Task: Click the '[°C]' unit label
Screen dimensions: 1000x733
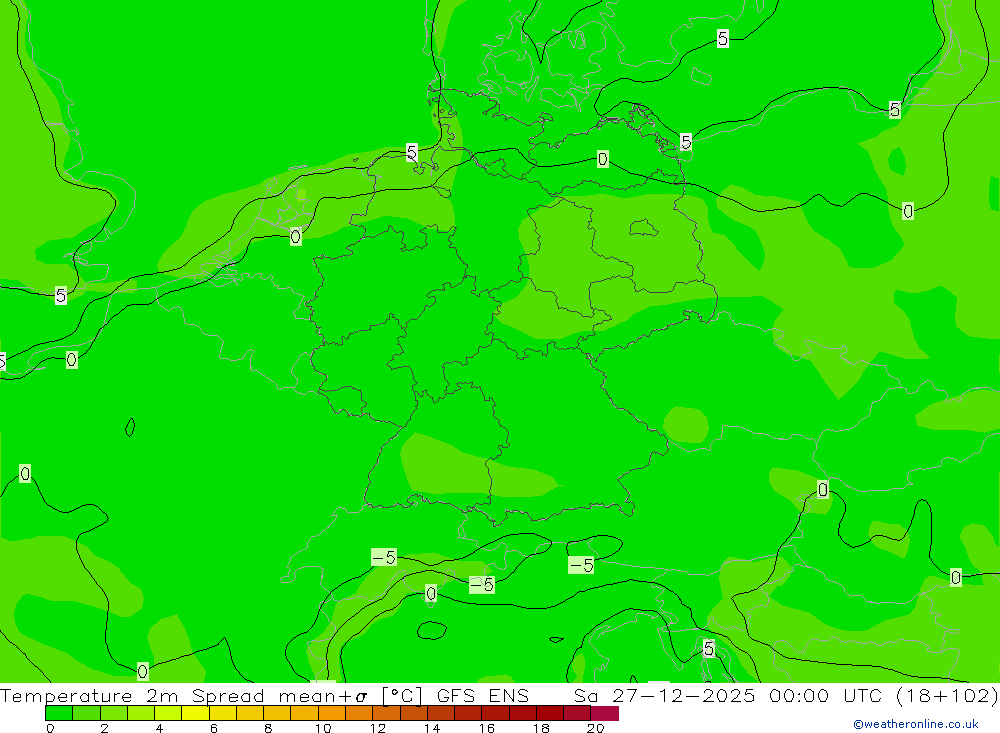Action: [402, 695]
